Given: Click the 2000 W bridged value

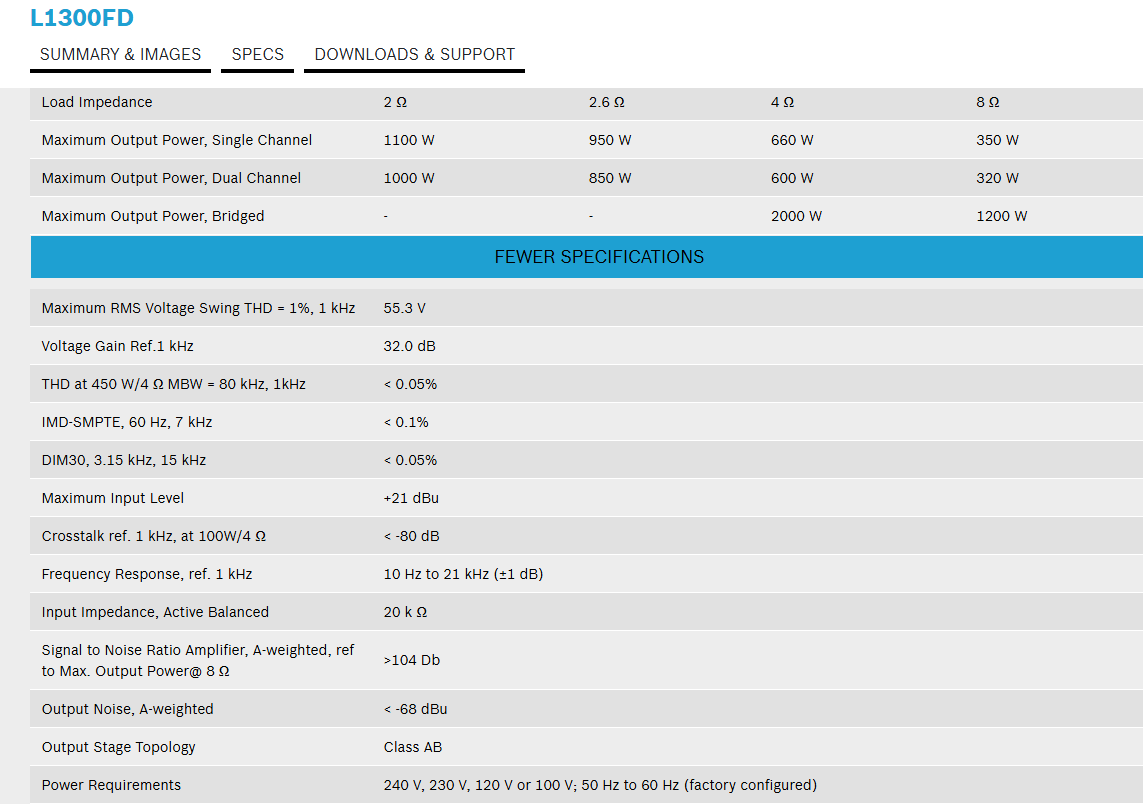Looking at the screenshot, I should [796, 216].
